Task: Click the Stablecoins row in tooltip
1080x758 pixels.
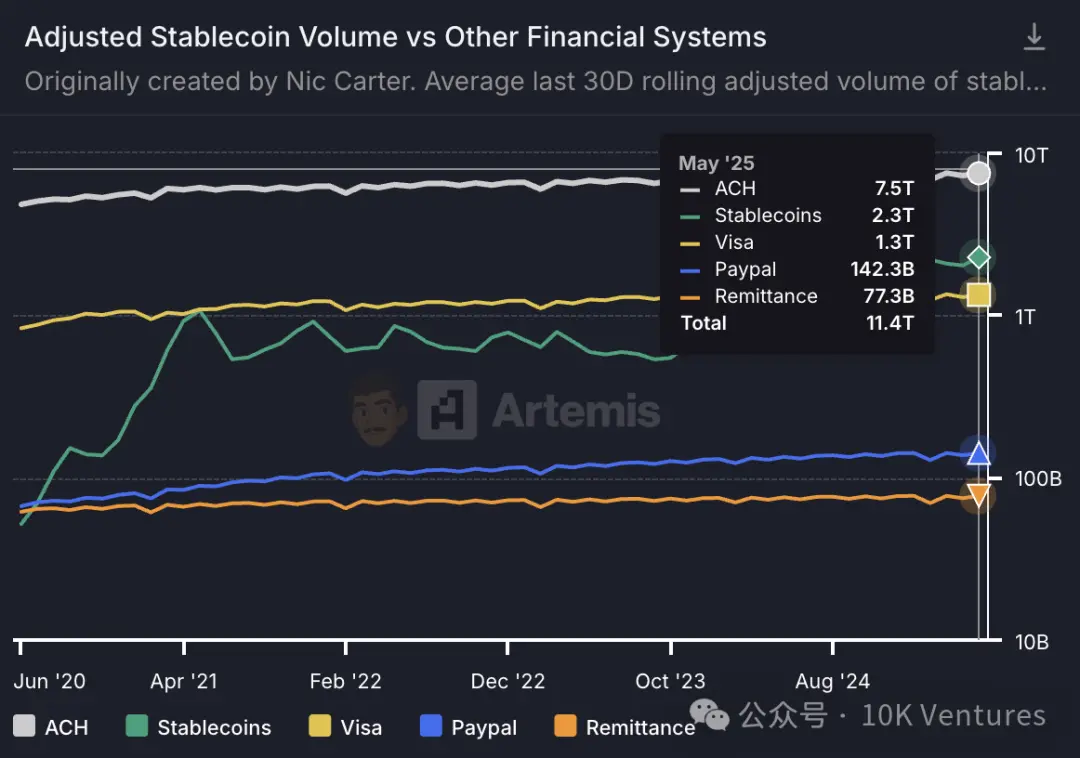Action: tap(796, 215)
